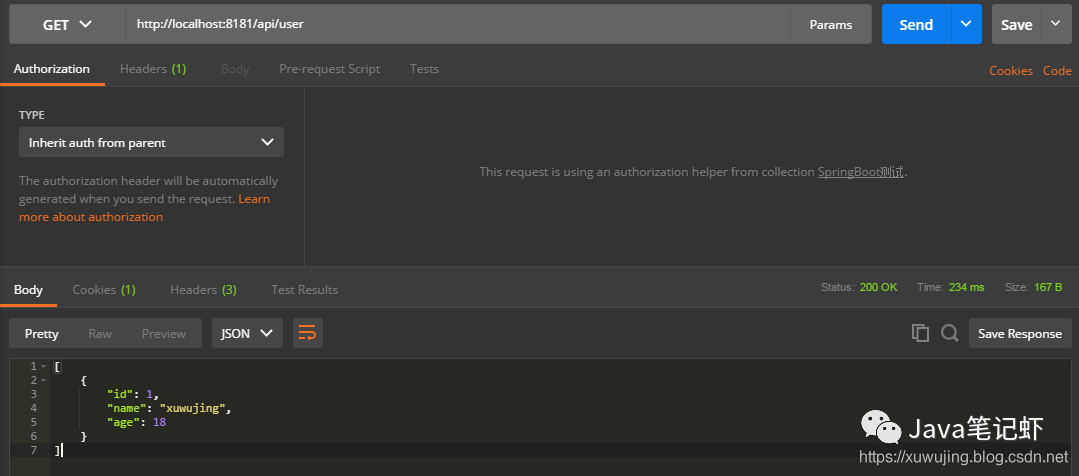Switch to Raw view mode
The width and height of the screenshot is (1079, 476).
(100, 334)
